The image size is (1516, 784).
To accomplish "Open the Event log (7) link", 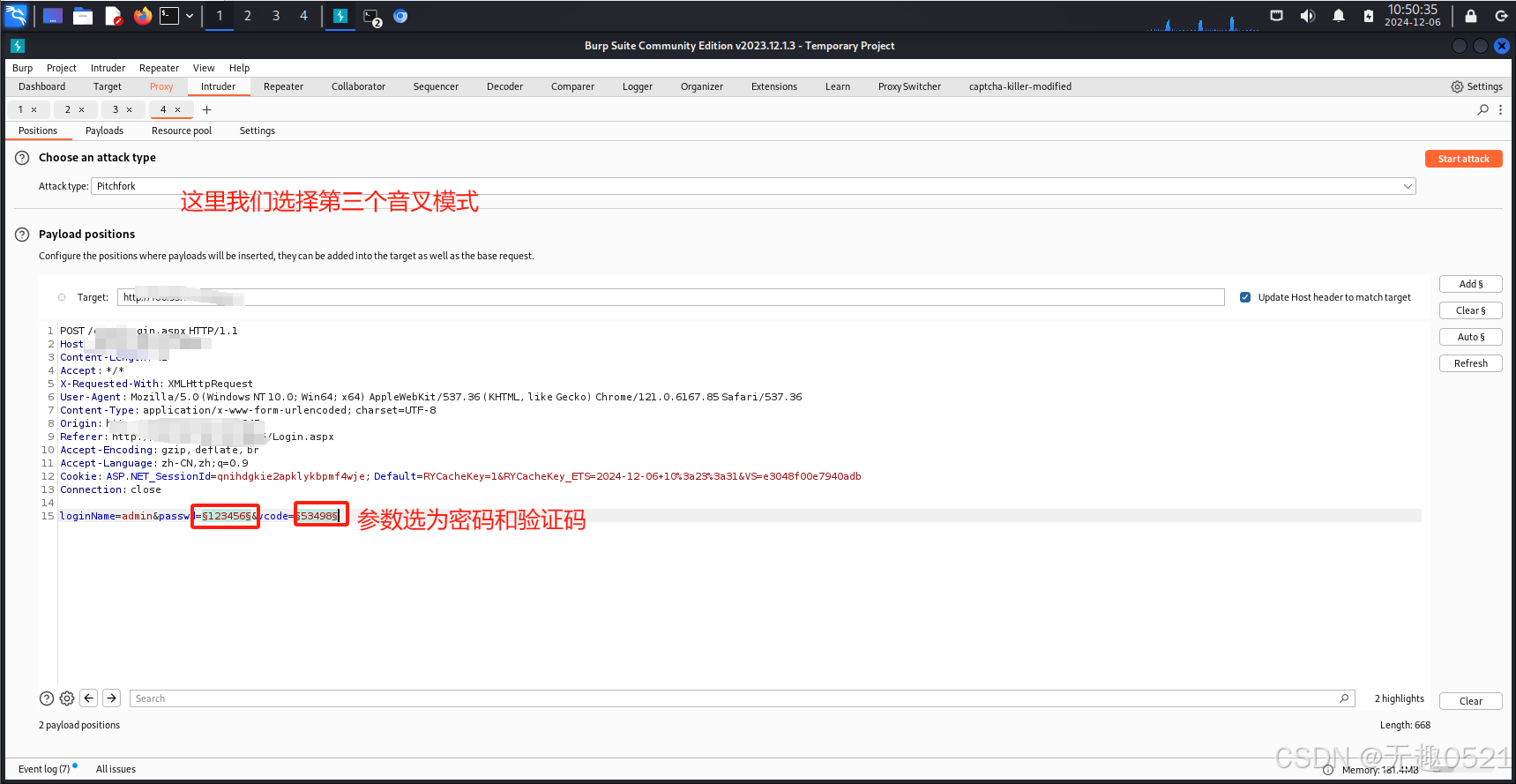I will tap(44, 769).
